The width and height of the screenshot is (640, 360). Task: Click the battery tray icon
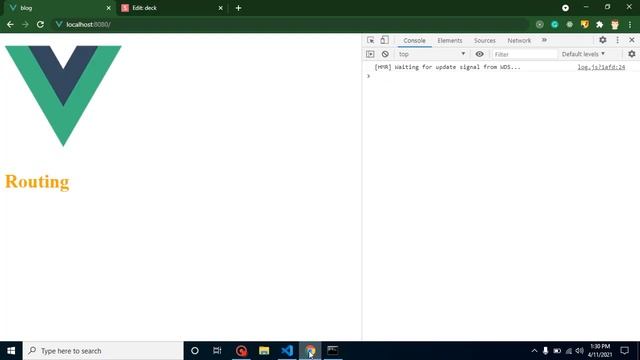pos(557,351)
